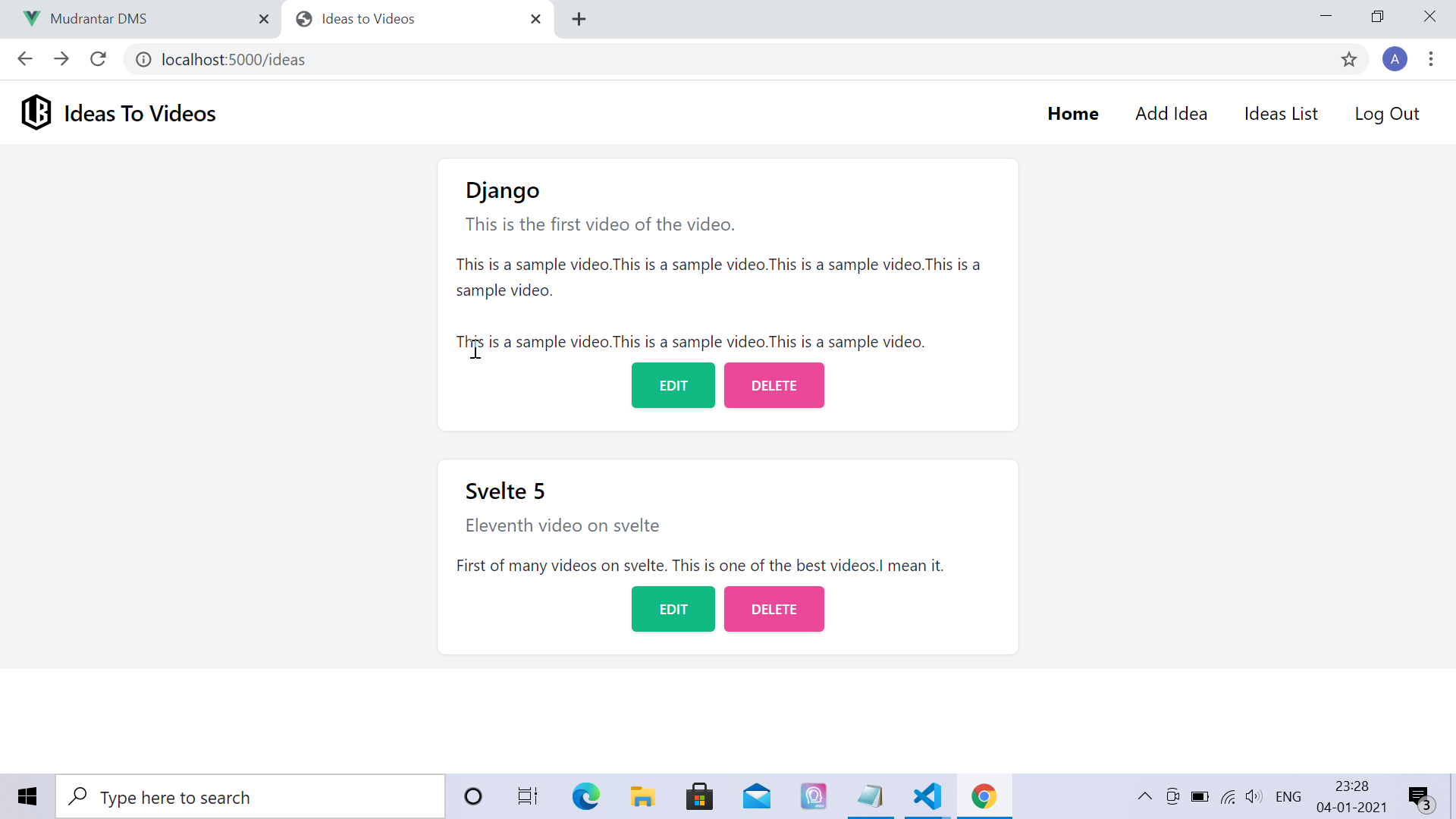
Task: Bookmark page with star icon
Action: pos(1348,59)
